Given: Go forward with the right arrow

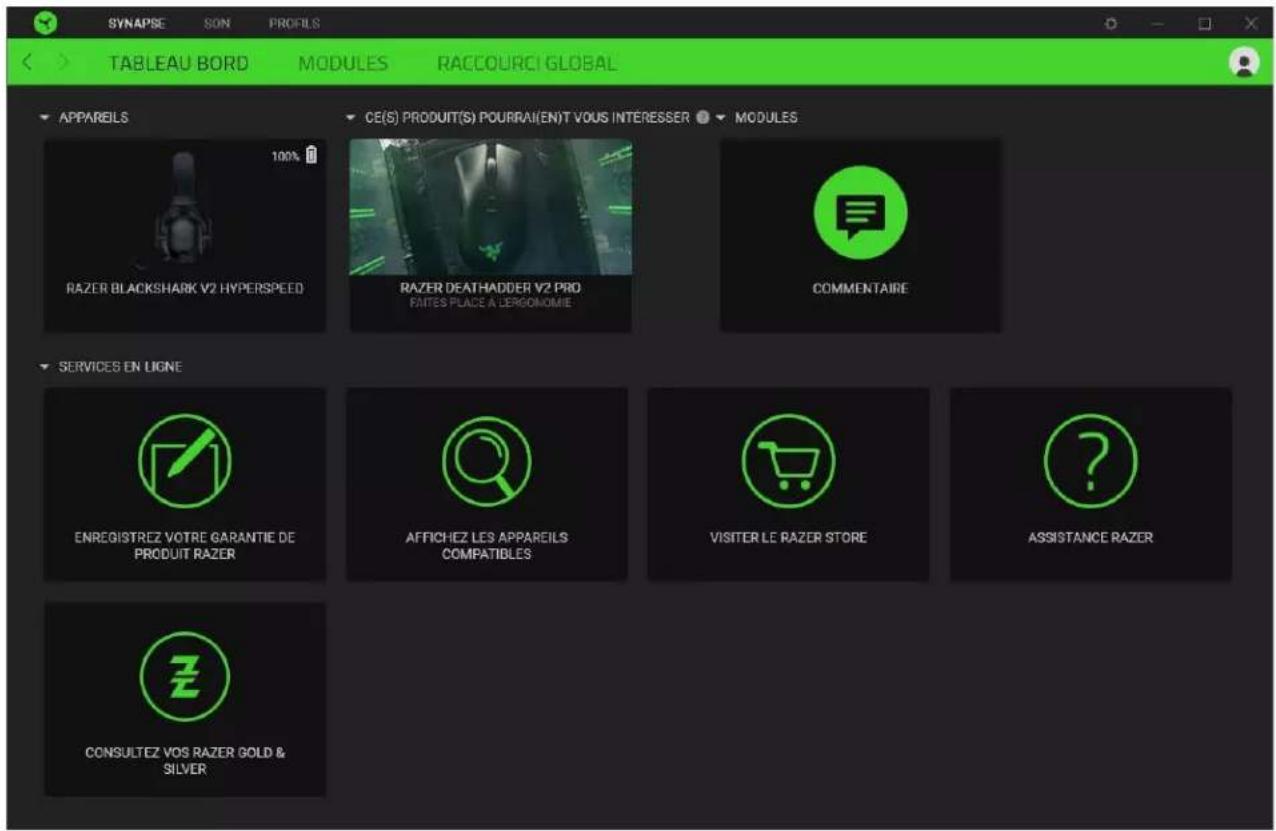Looking at the screenshot, I should pyautogui.click(x=64, y=63).
